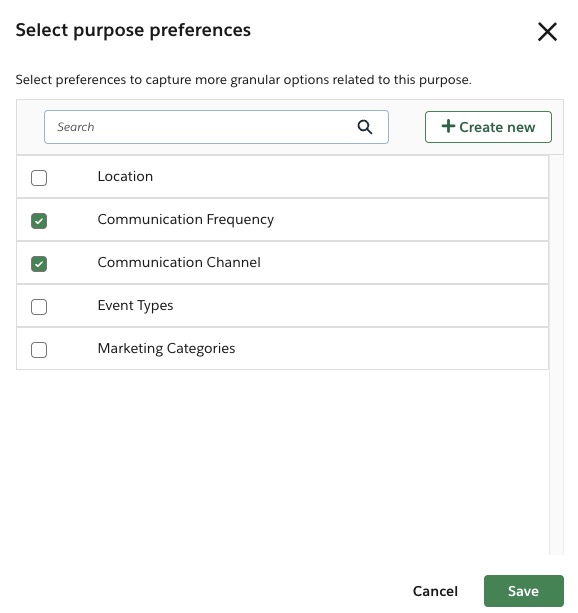
Task: Enable the Event Types checkbox
Action: [x=39, y=307]
